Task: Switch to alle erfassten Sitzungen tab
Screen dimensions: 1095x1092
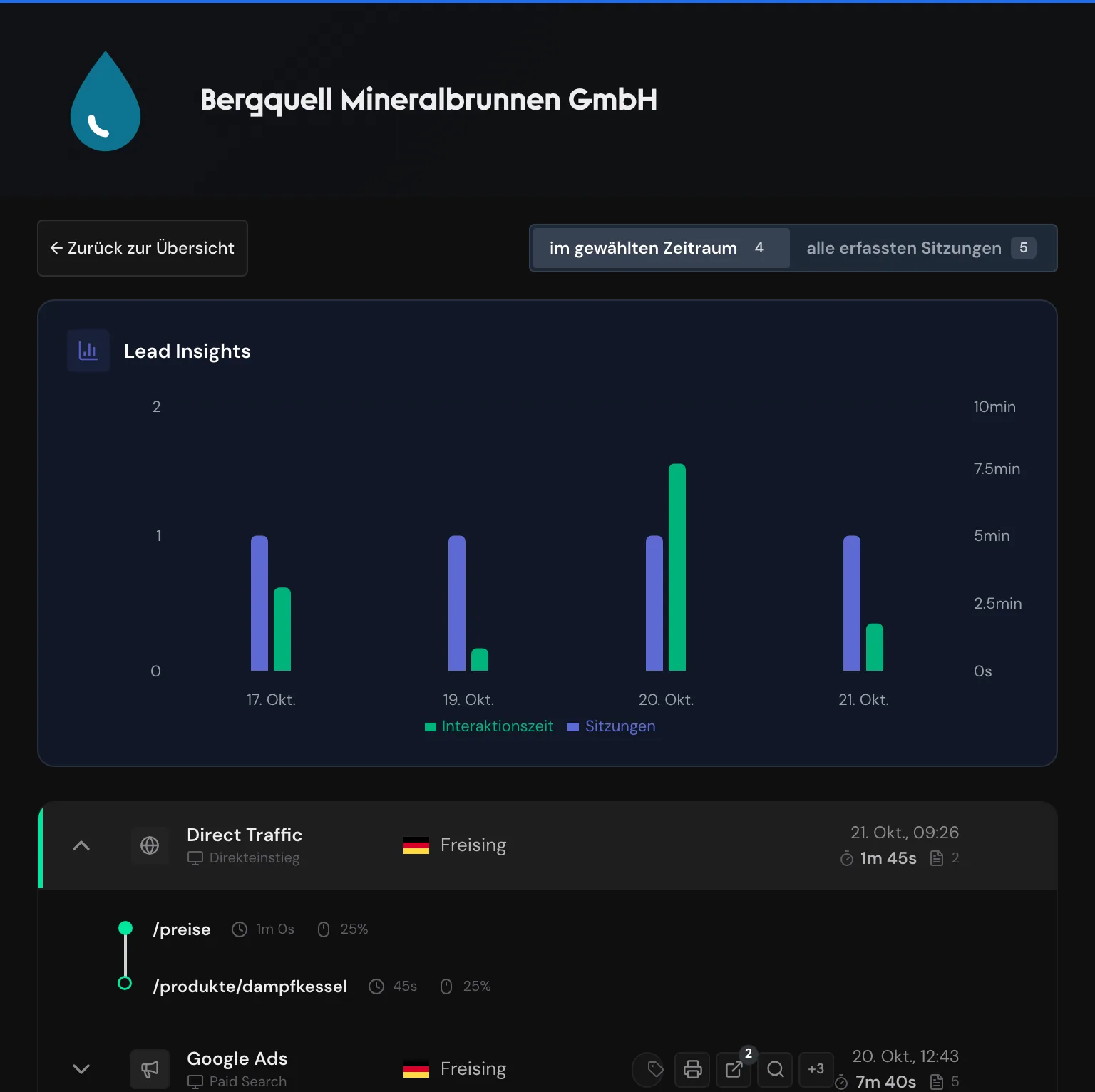Action: [x=922, y=248]
